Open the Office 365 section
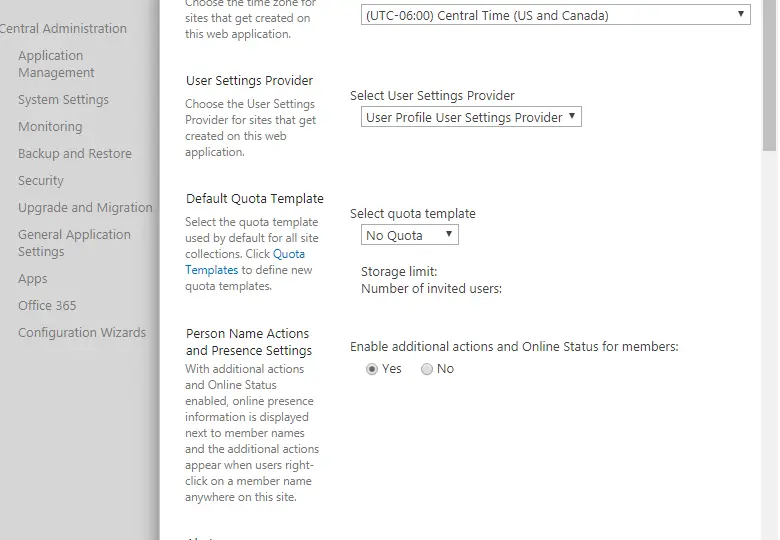Viewport: 780px width, 540px height. pos(47,306)
